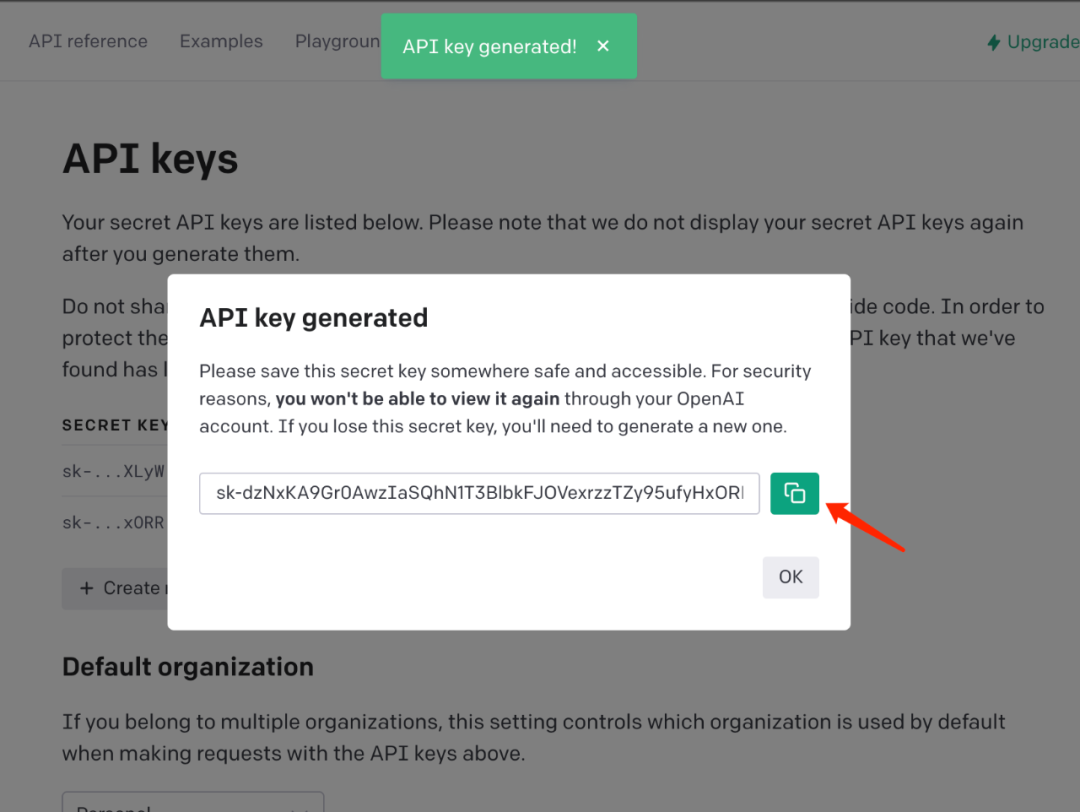The image size is (1080, 812).
Task: Go to the Examples page
Action: pos(221,41)
